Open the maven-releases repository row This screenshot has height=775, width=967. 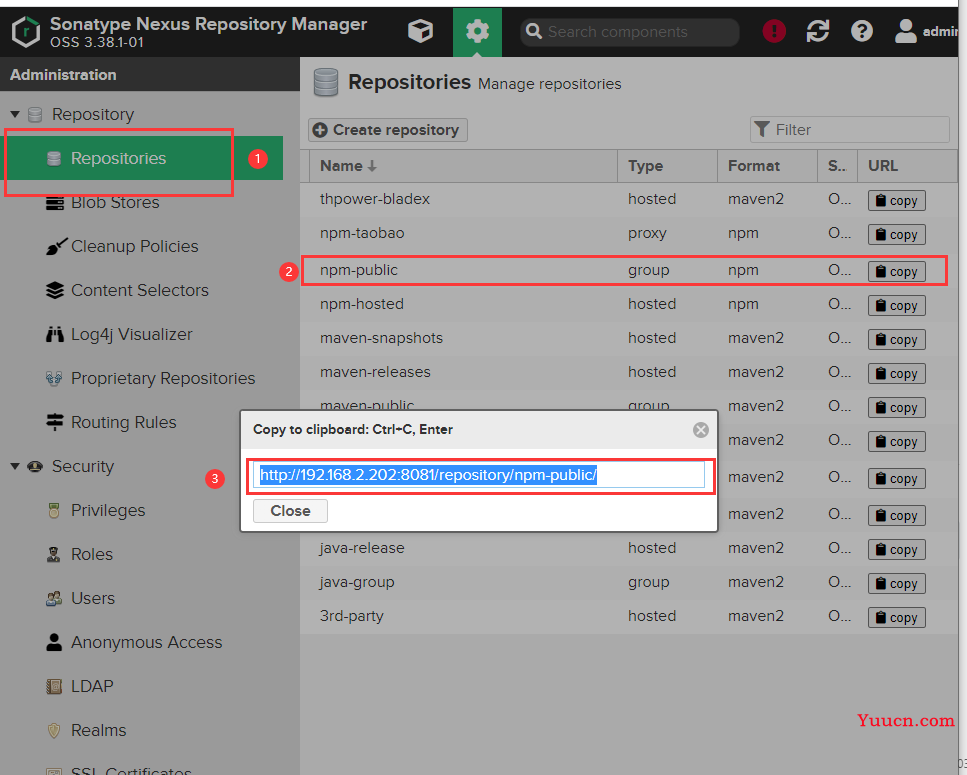(629, 372)
